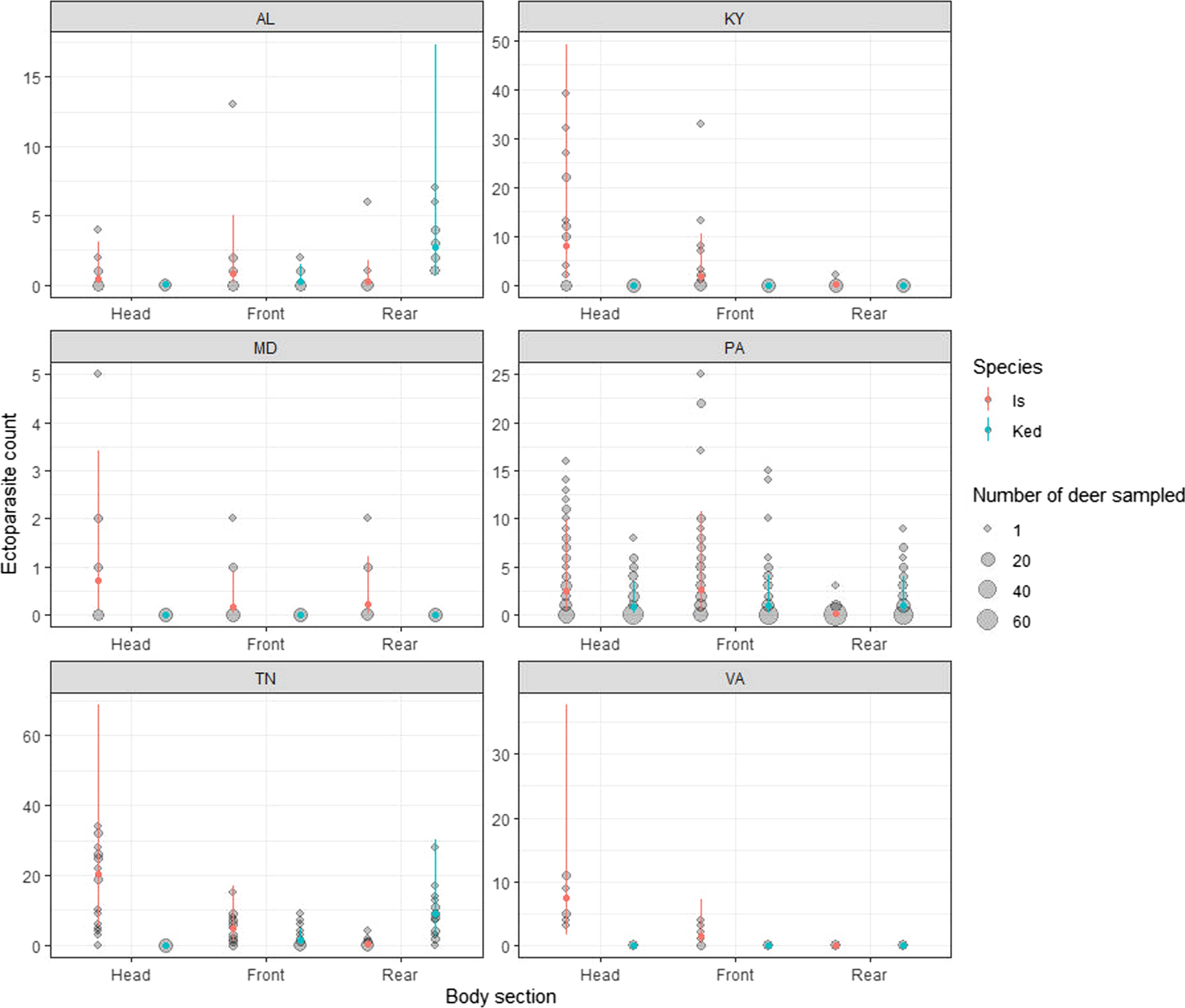Click the 30 tick on VA y-axis
The height and width of the screenshot is (1008, 1185).
pos(501,755)
